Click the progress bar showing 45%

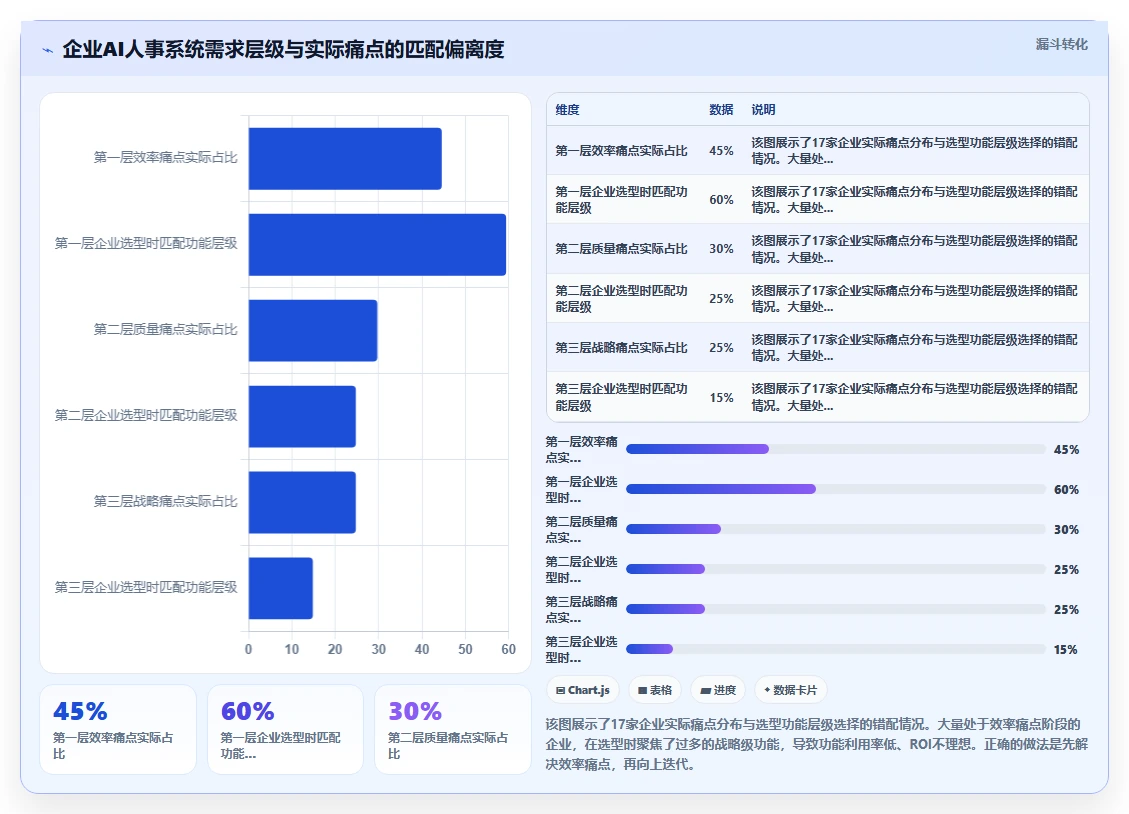point(835,449)
